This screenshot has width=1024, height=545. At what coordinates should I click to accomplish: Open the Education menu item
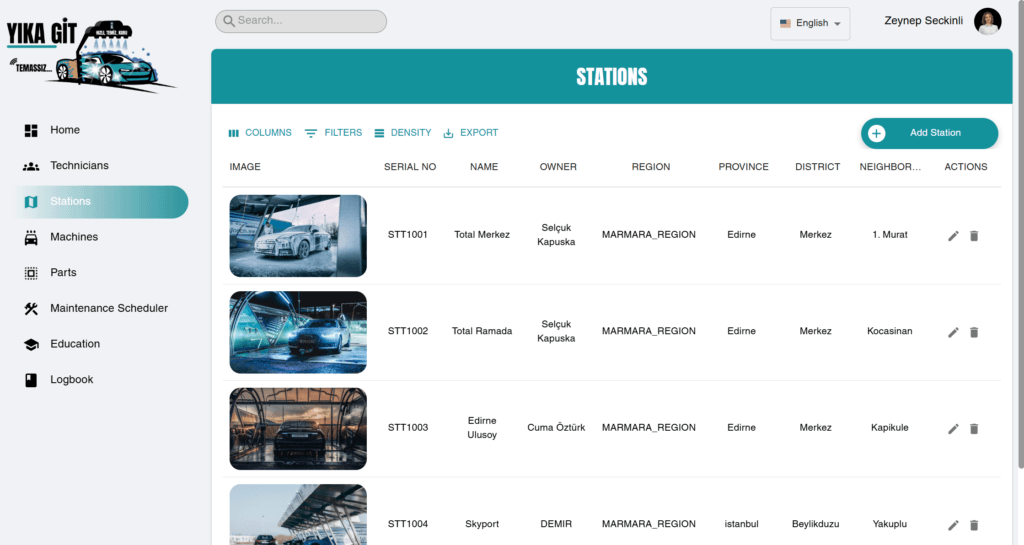click(x=101, y=344)
